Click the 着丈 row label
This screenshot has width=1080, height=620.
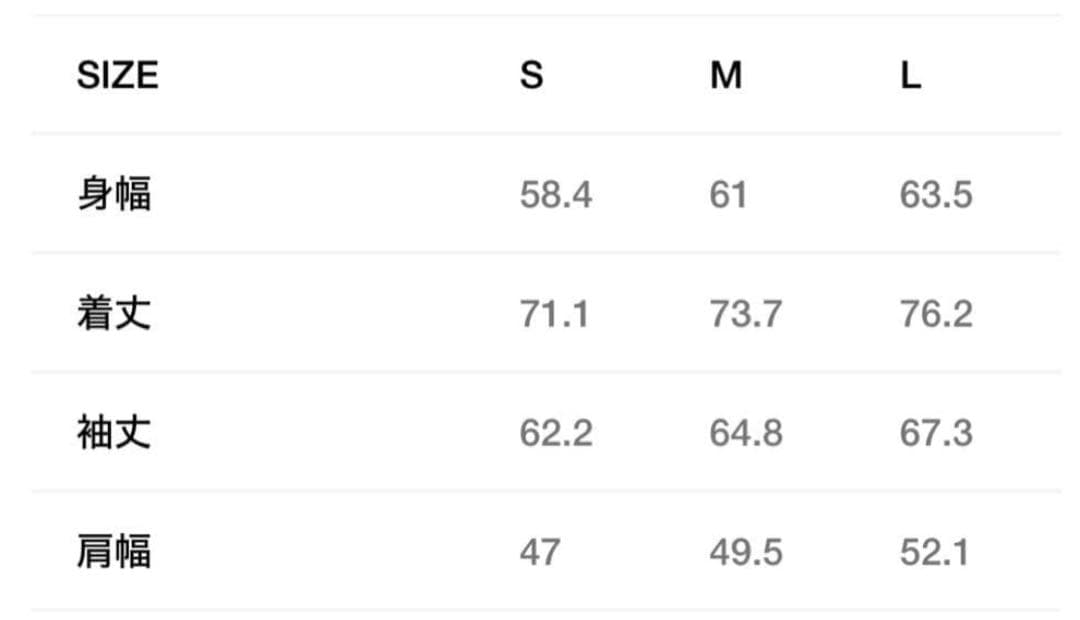click(114, 314)
